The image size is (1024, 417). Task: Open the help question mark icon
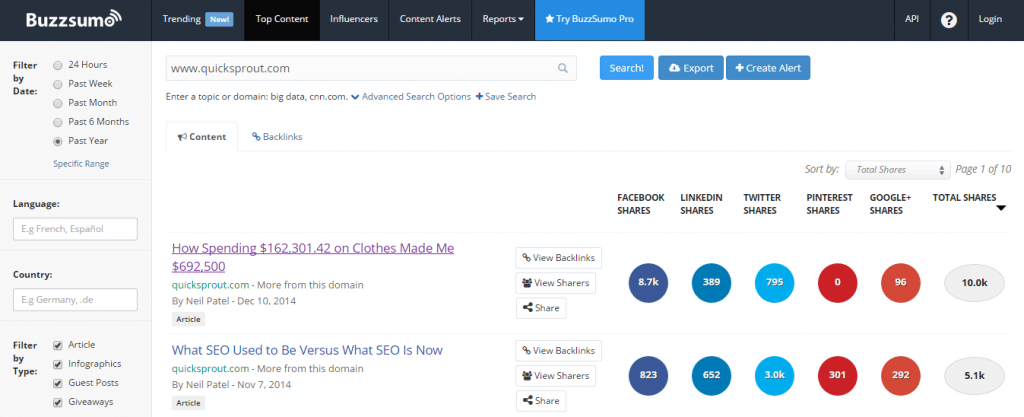click(948, 20)
